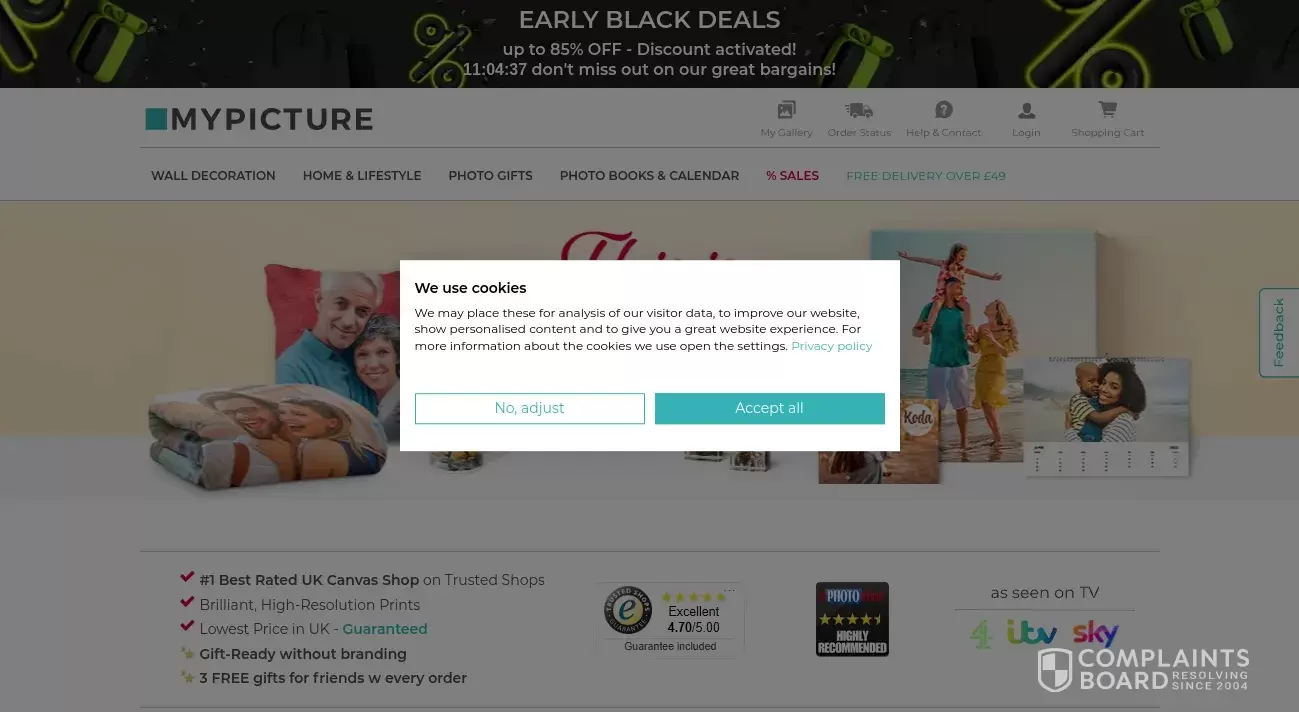Open the Wall Decoration menu
Image resolution: width=1299 pixels, height=712 pixels.
[x=213, y=175]
